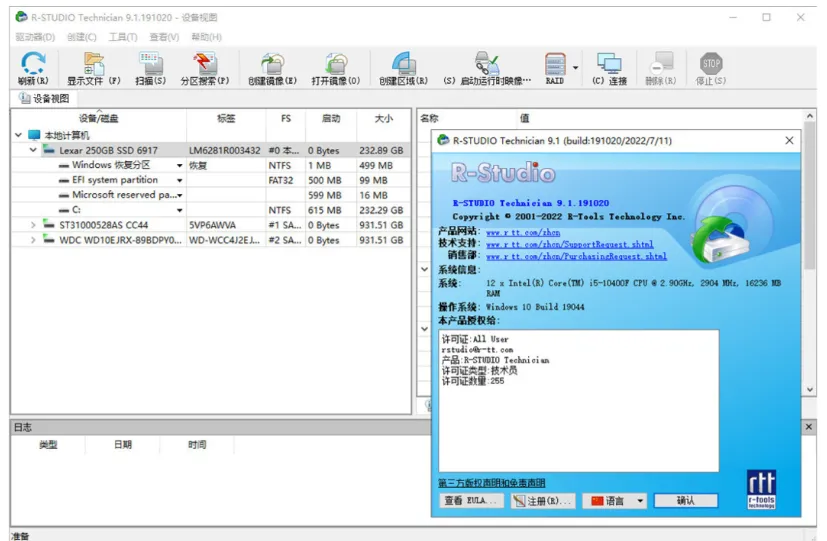This screenshot has width=827, height=541.
Task: Open the Language (语言) dropdown
Action: click(614, 500)
